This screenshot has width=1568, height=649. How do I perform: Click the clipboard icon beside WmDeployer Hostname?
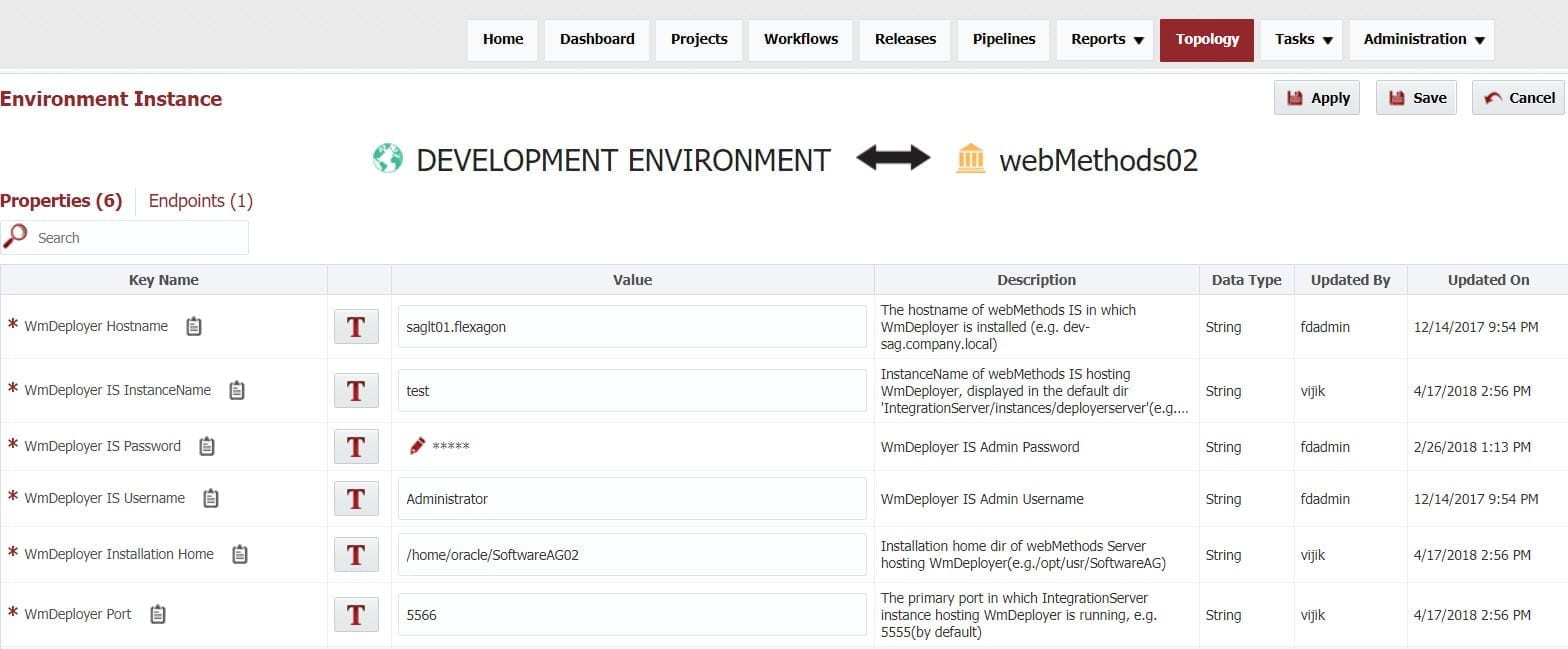coord(194,326)
